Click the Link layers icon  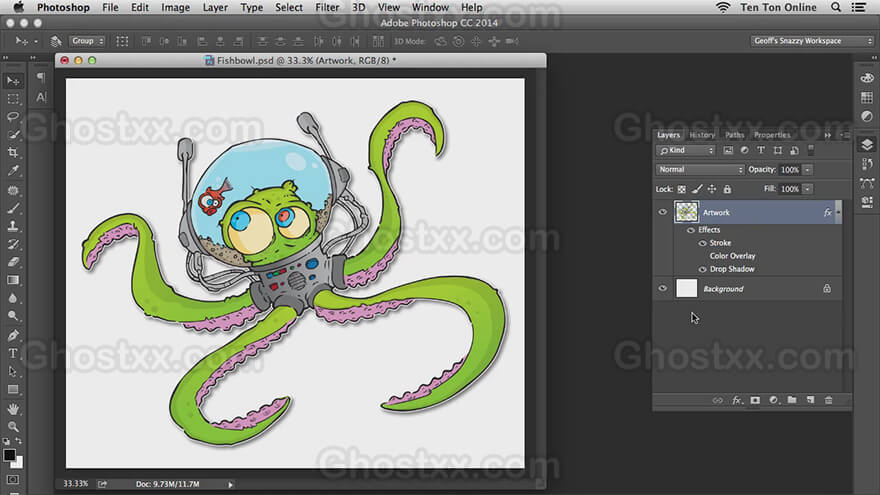pos(718,400)
